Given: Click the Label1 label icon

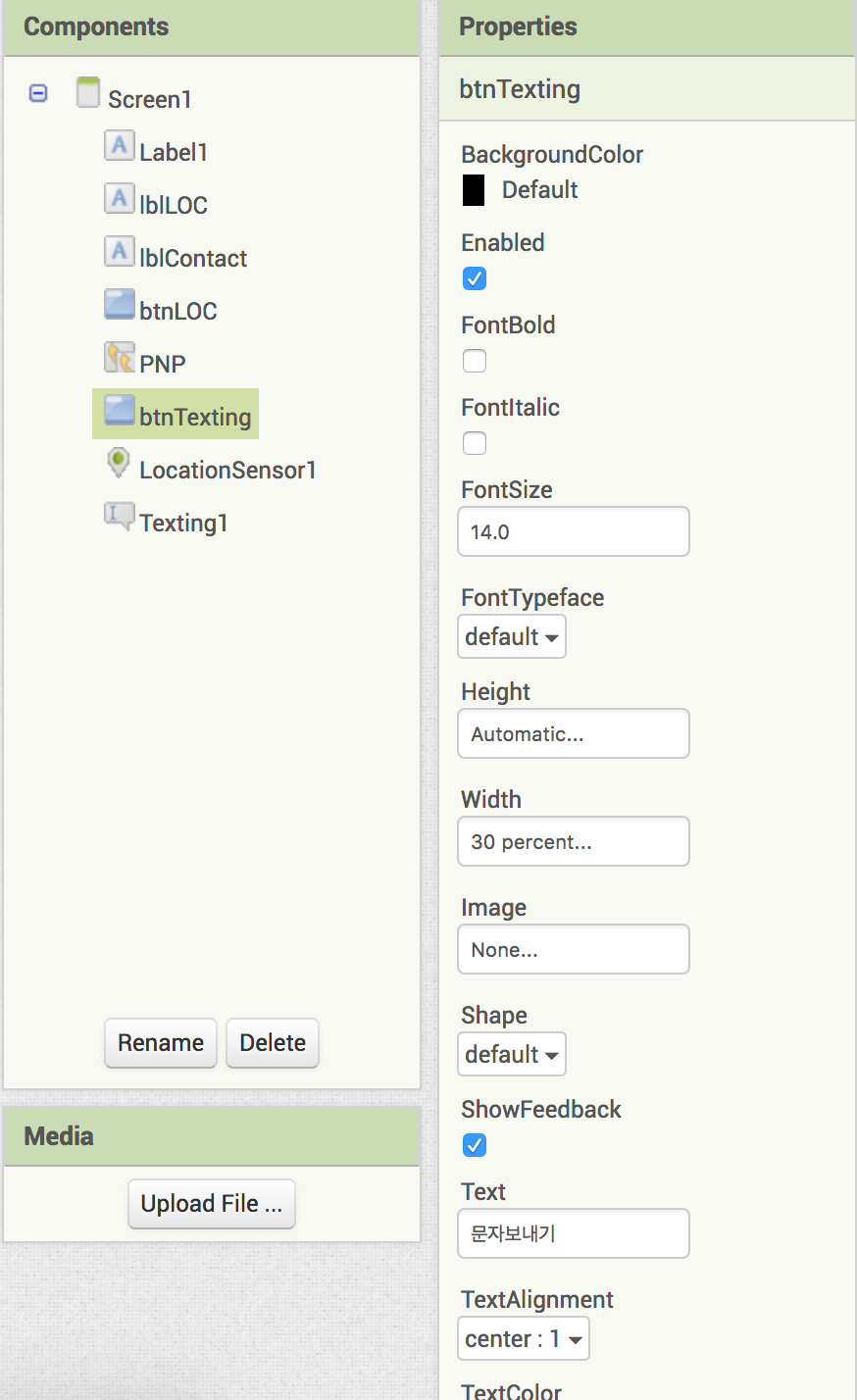Looking at the screenshot, I should [x=119, y=146].
